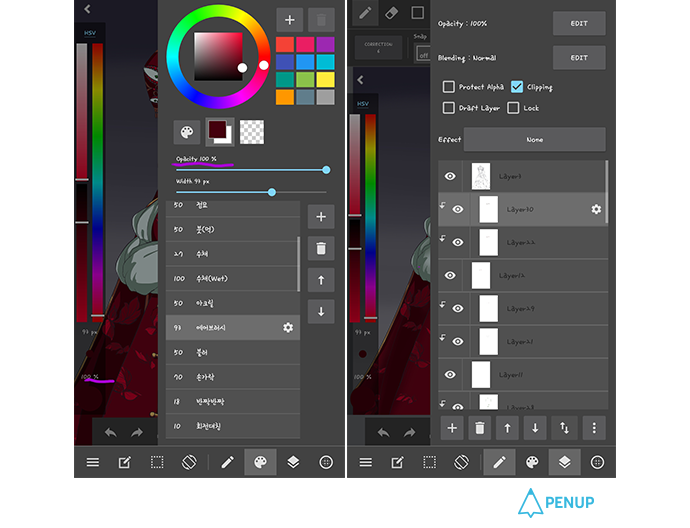Toggle visibility of Layer12
The image size is (690, 528).
click(450, 275)
